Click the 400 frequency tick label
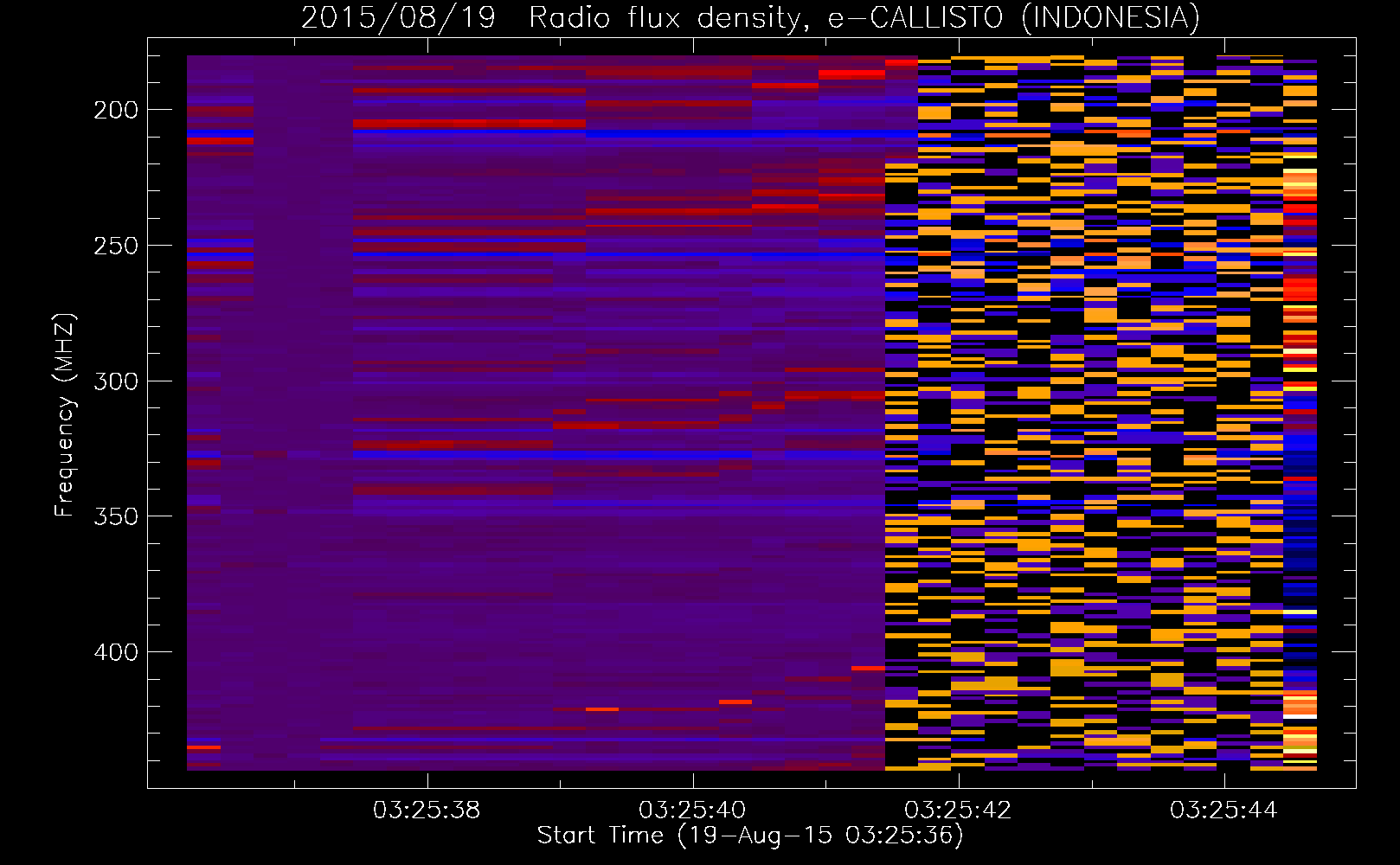1400x865 pixels. coord(115,651)
